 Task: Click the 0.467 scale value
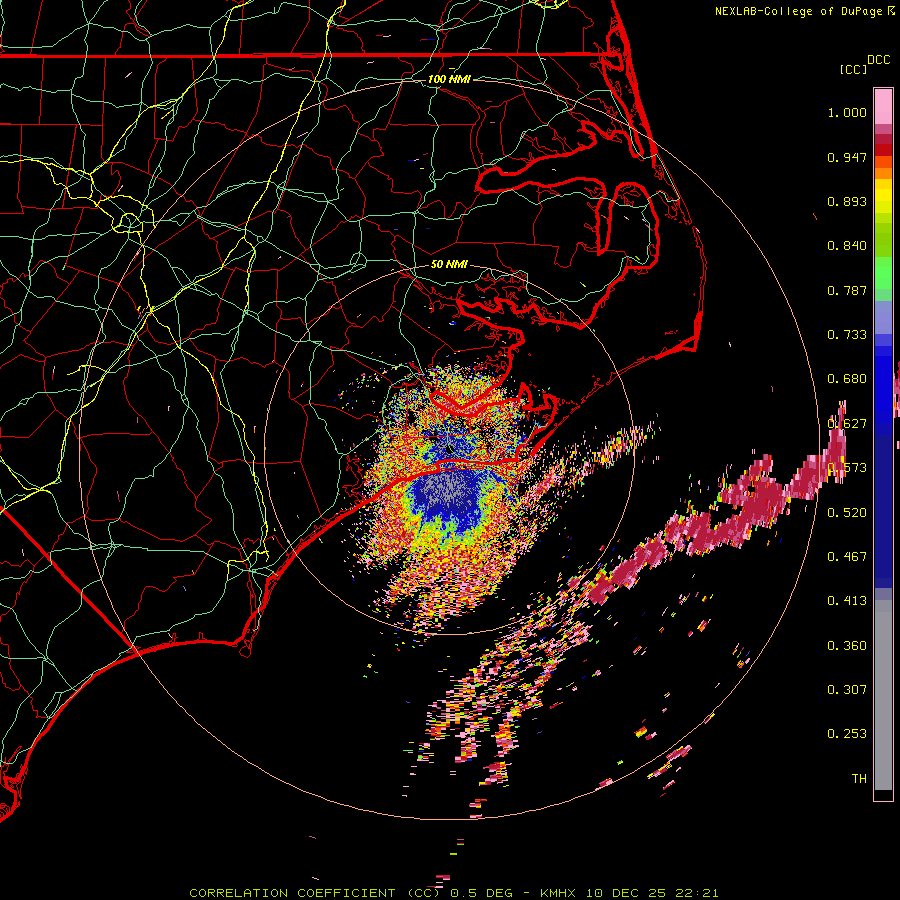click(x=847, y=556)
